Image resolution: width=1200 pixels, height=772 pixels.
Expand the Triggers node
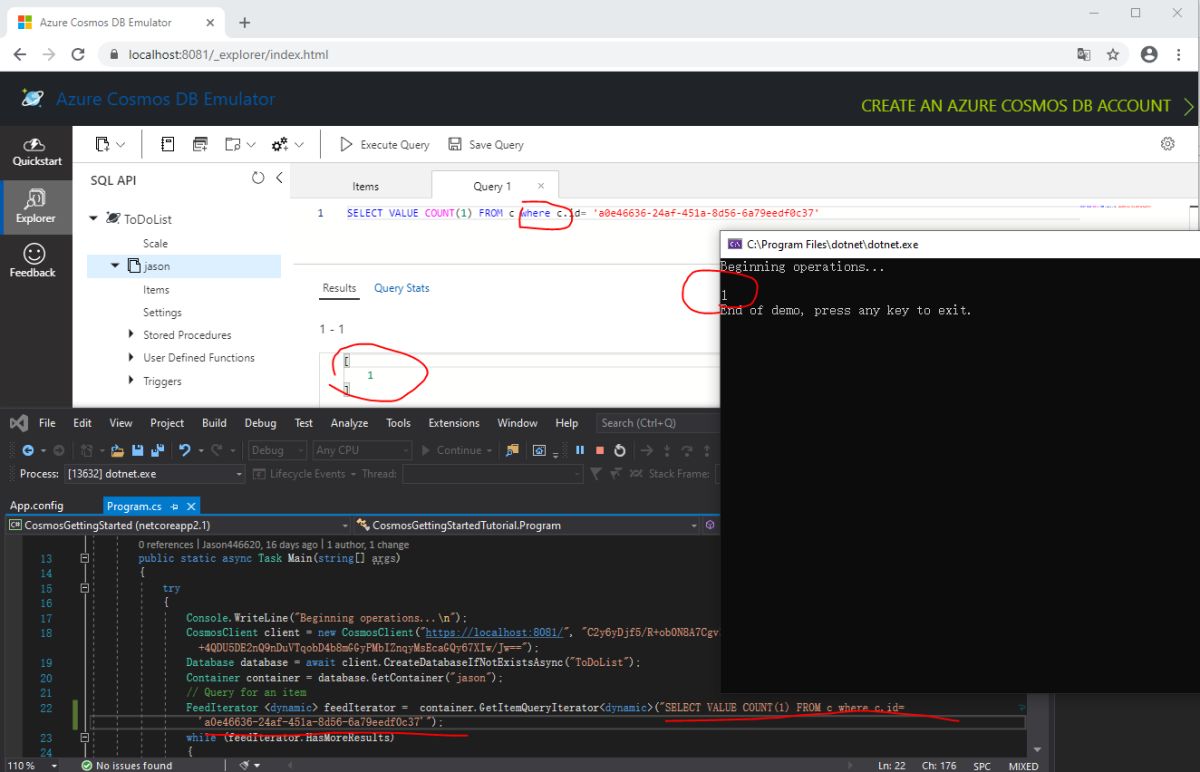point(132,381)
